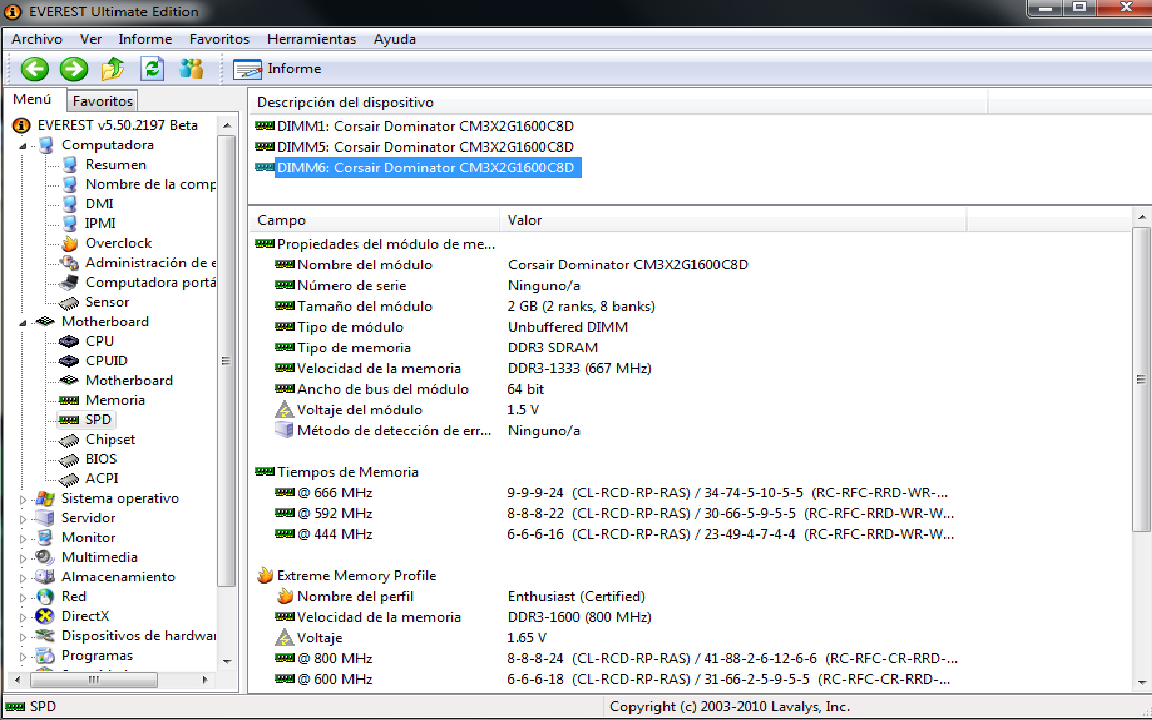The width and height of the screenshot is (1152, 720).
Task: Click the Voltaje del módulo warning icon
Action: tap(284, 410)
